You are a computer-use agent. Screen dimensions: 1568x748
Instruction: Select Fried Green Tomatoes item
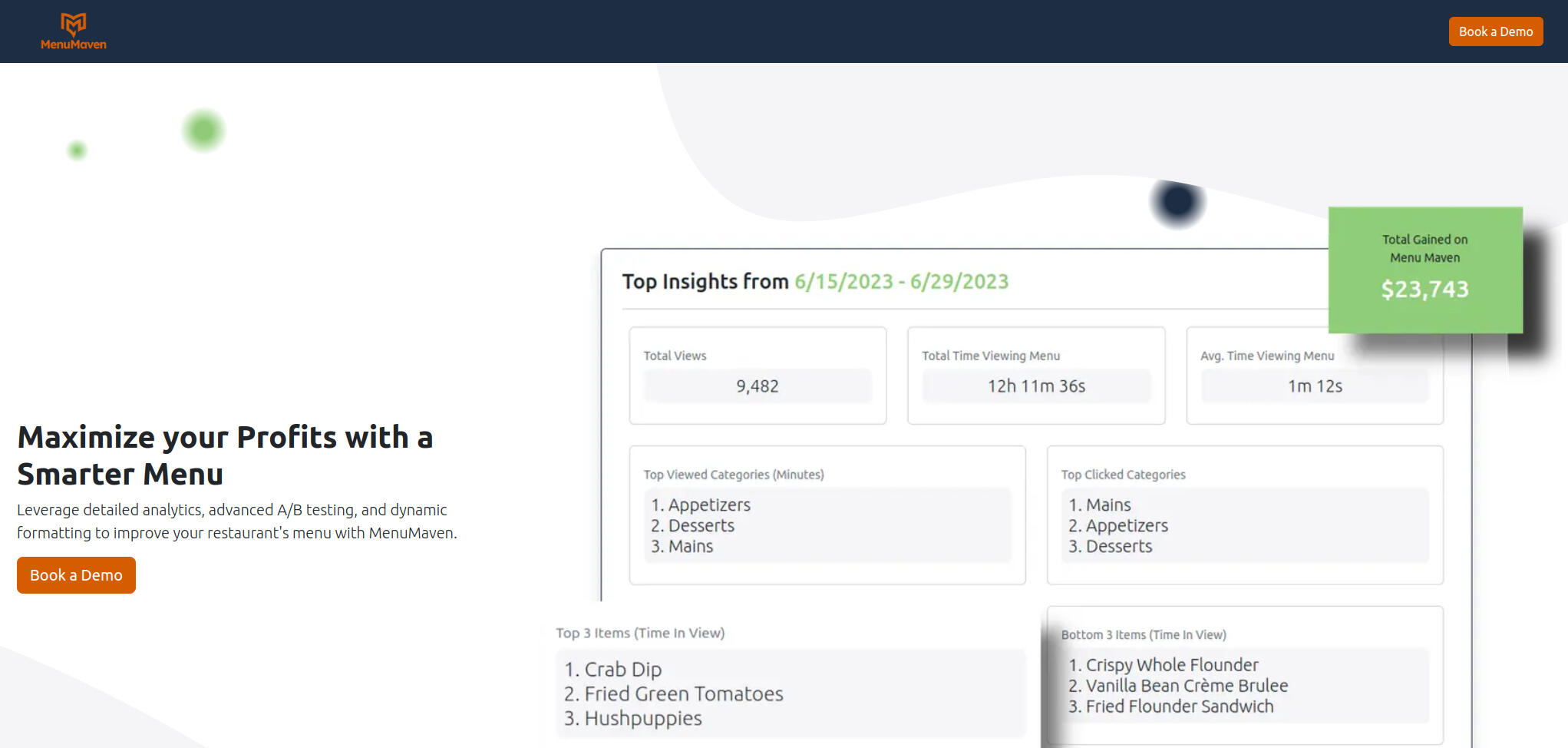click(x=683, y=694)
